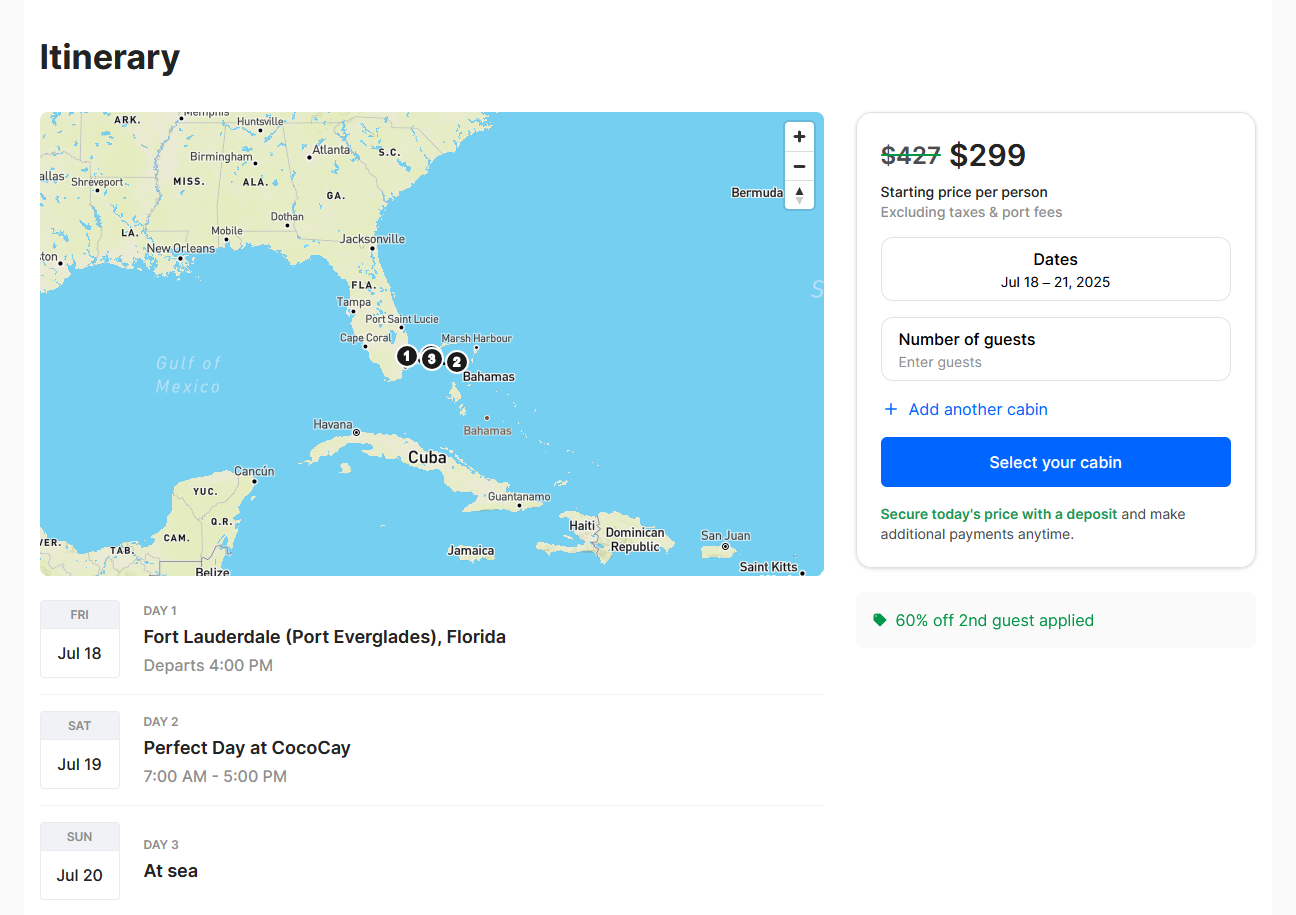The height and width of the screenshot is (915, 1296).
Task: Zoom in on the itinerary map
Action: (799, 137)
